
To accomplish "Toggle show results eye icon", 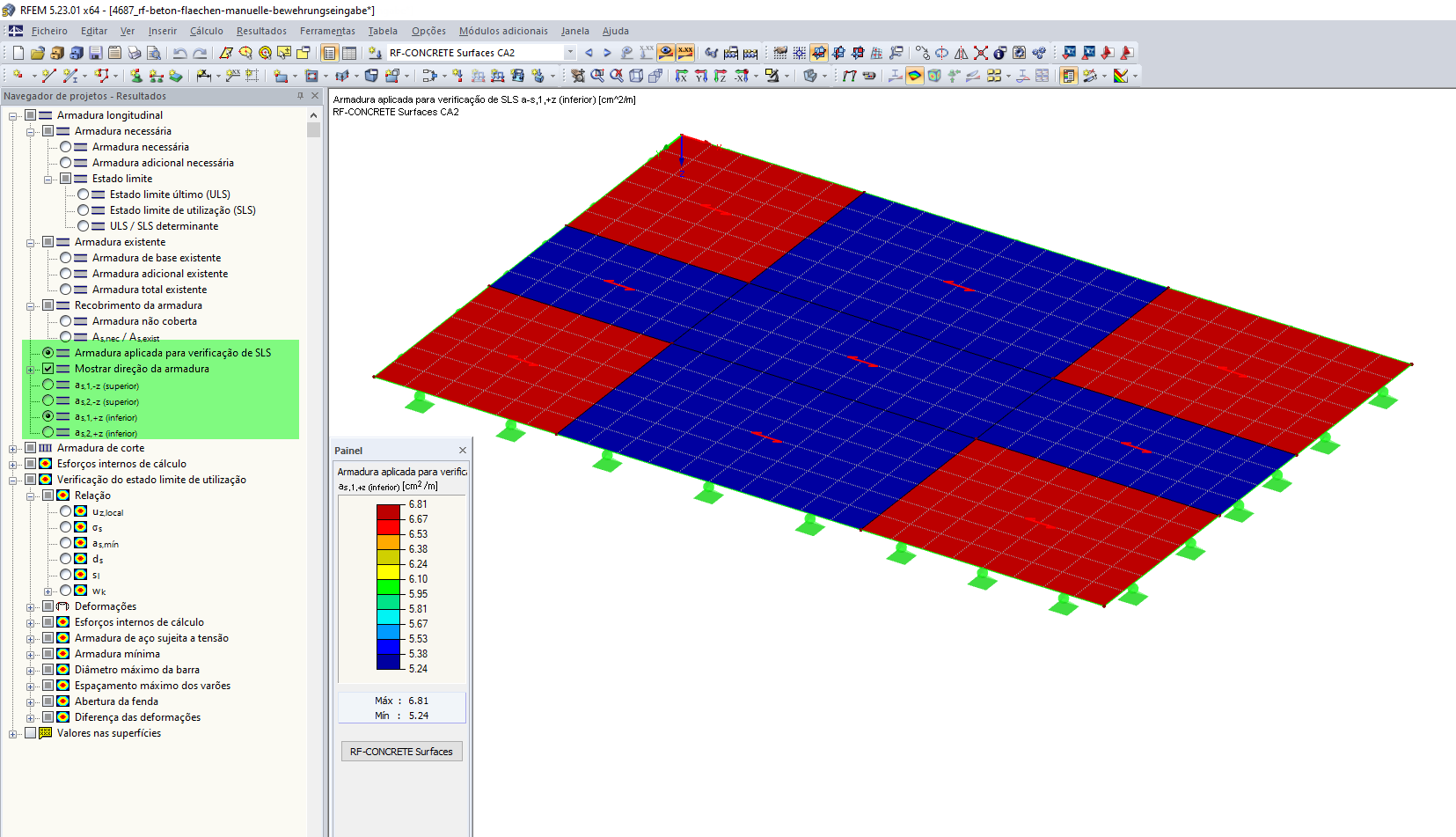I will 666,53.
